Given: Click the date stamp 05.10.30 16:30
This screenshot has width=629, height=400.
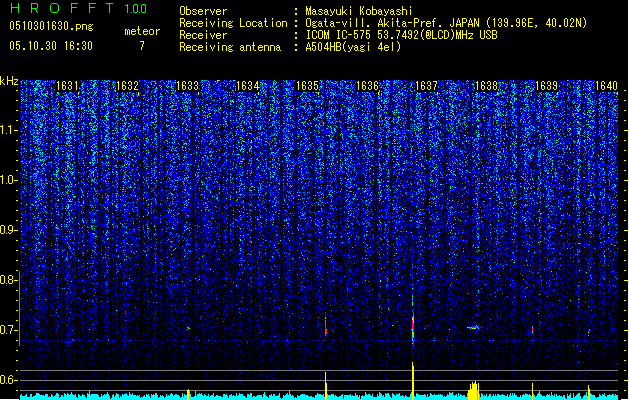Looking at the screenshot, I should (51, 46).
